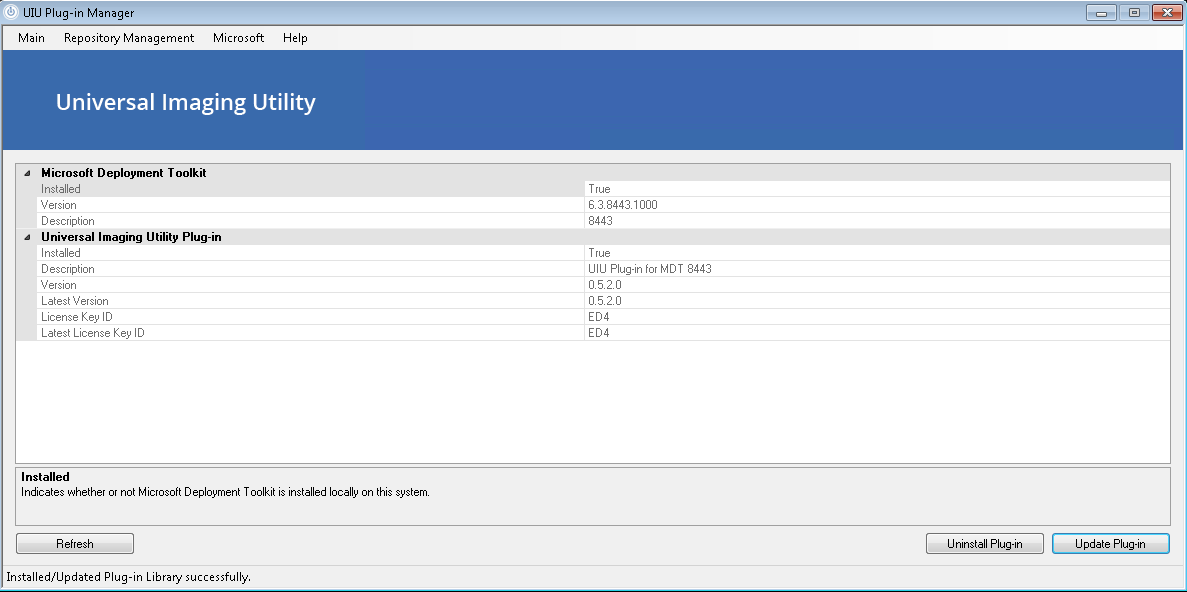Collapse the Universal Imaging Utility Plug-in section
This screenshot has height=592, width=1187.
coord(26,237)
